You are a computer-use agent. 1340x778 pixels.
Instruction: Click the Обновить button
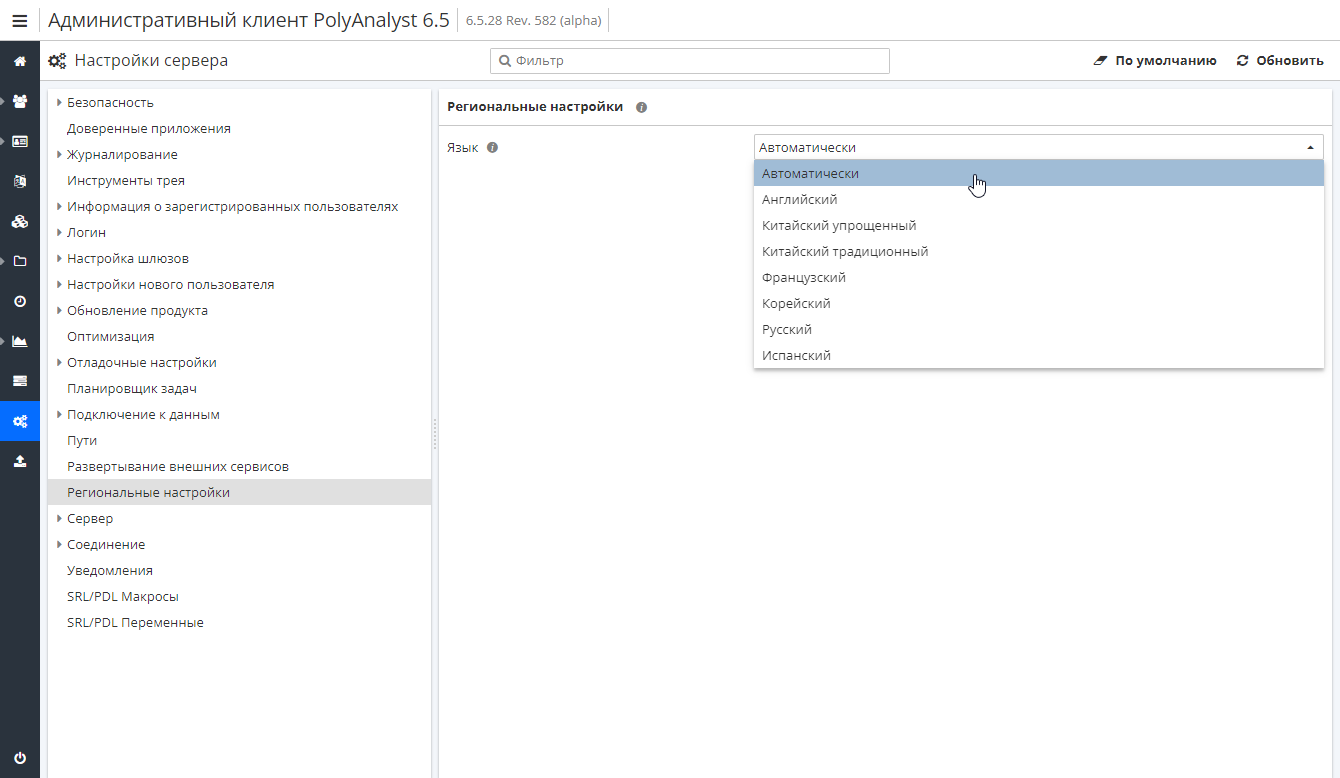pyautogui.click(x=1280, y=61)
